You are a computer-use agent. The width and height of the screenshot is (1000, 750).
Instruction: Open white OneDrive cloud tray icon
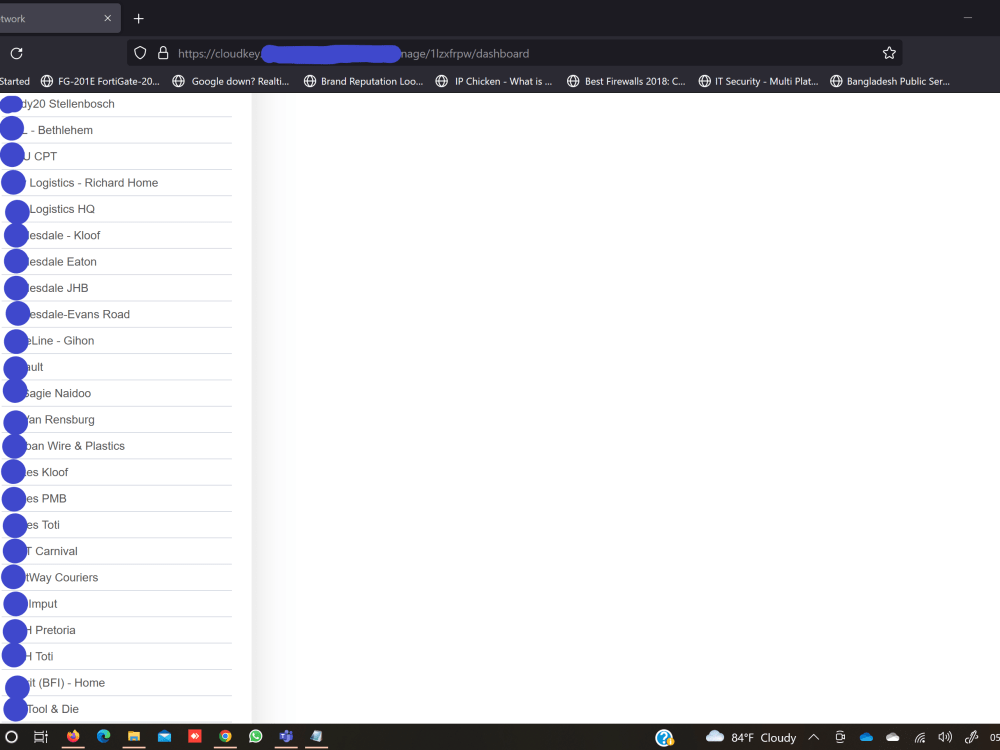click(x=893, y=737)
